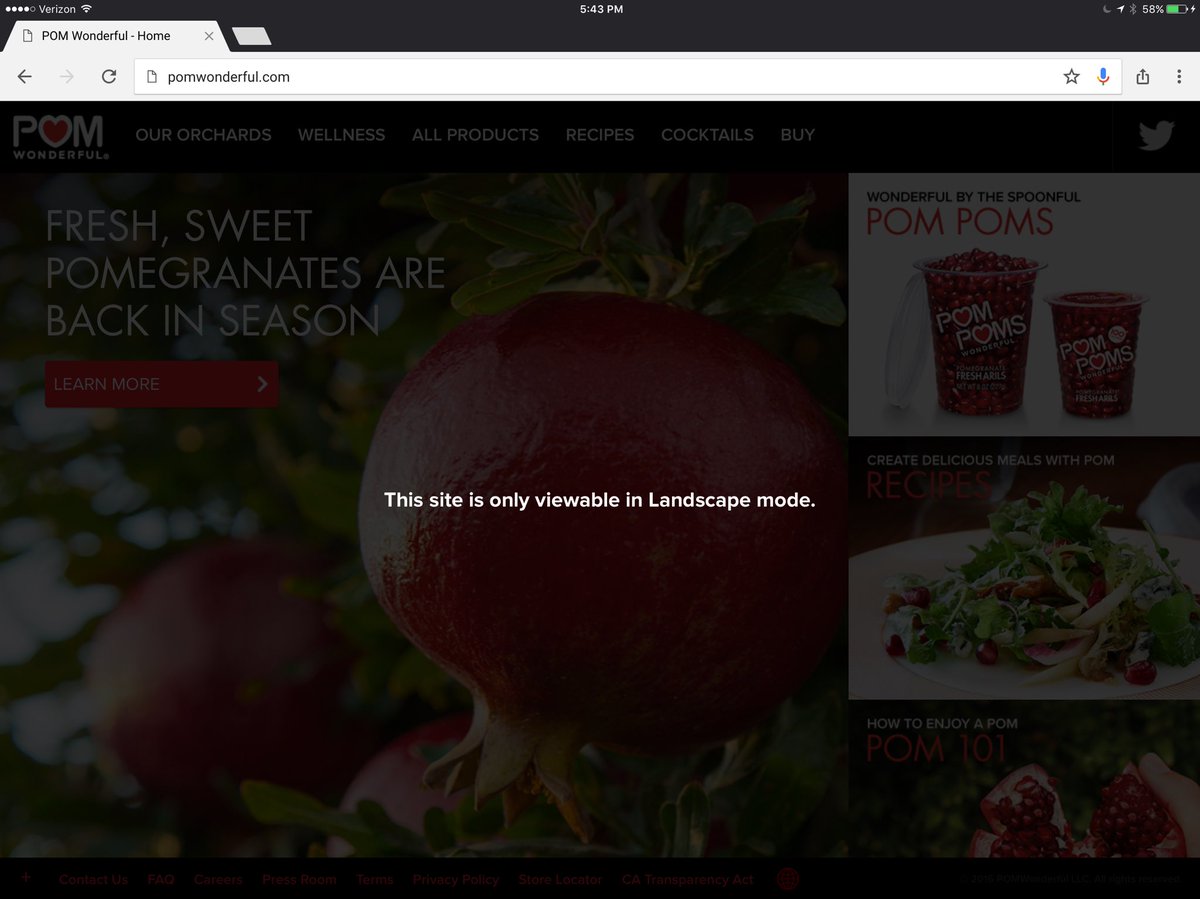Open the Recipes navigation item
Screen dimensions: 1200x899
(x=600, y=135)
